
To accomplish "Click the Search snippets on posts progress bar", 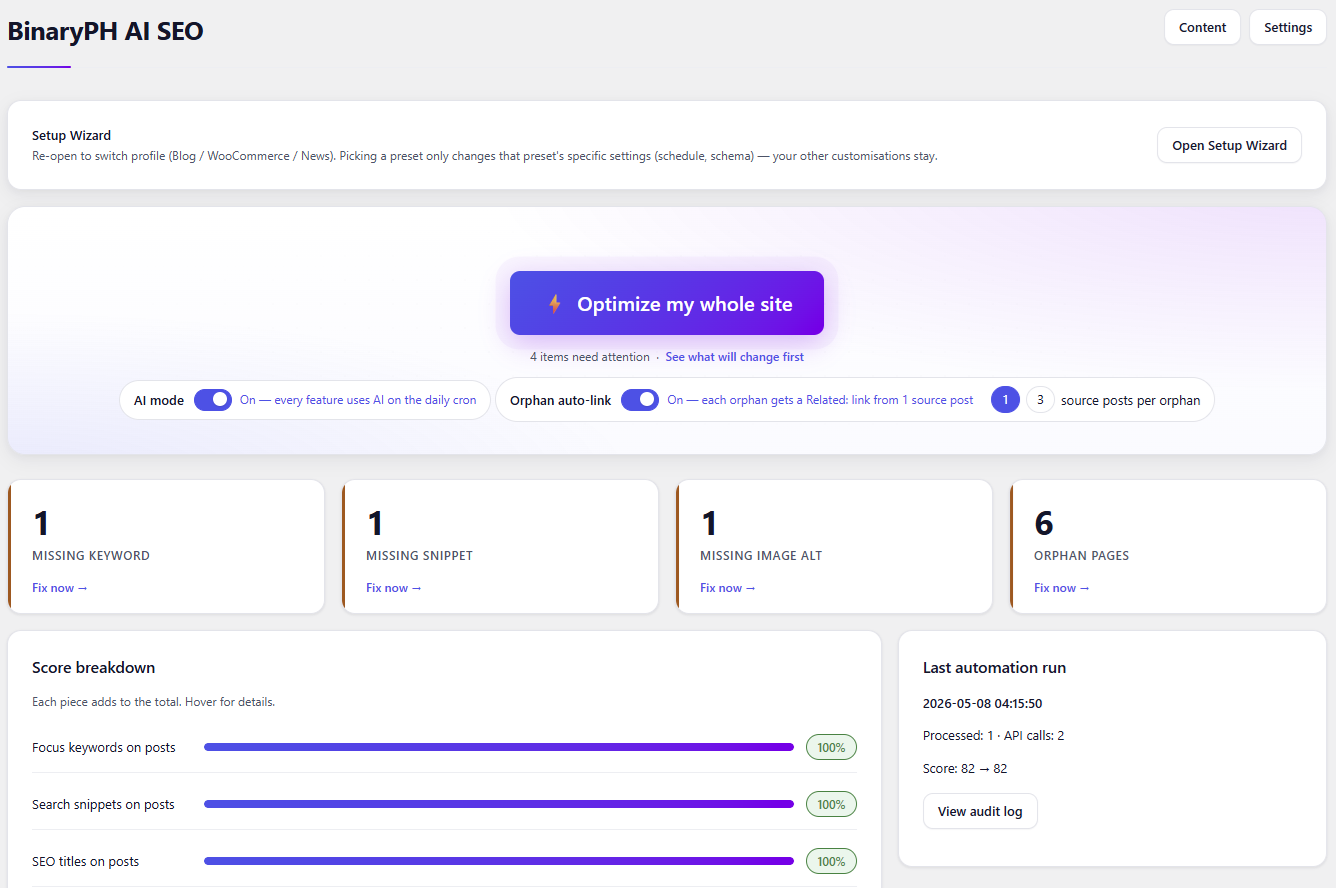I will [x=499, y=804].
